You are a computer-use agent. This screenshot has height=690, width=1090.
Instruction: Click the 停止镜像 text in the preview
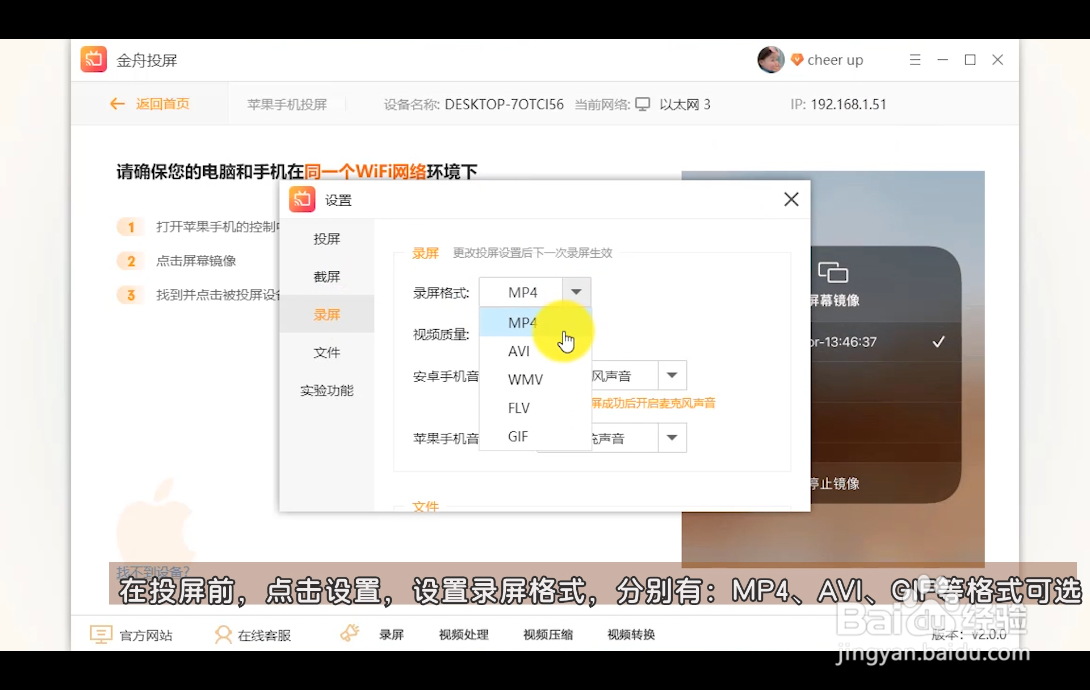pos(835,483)
